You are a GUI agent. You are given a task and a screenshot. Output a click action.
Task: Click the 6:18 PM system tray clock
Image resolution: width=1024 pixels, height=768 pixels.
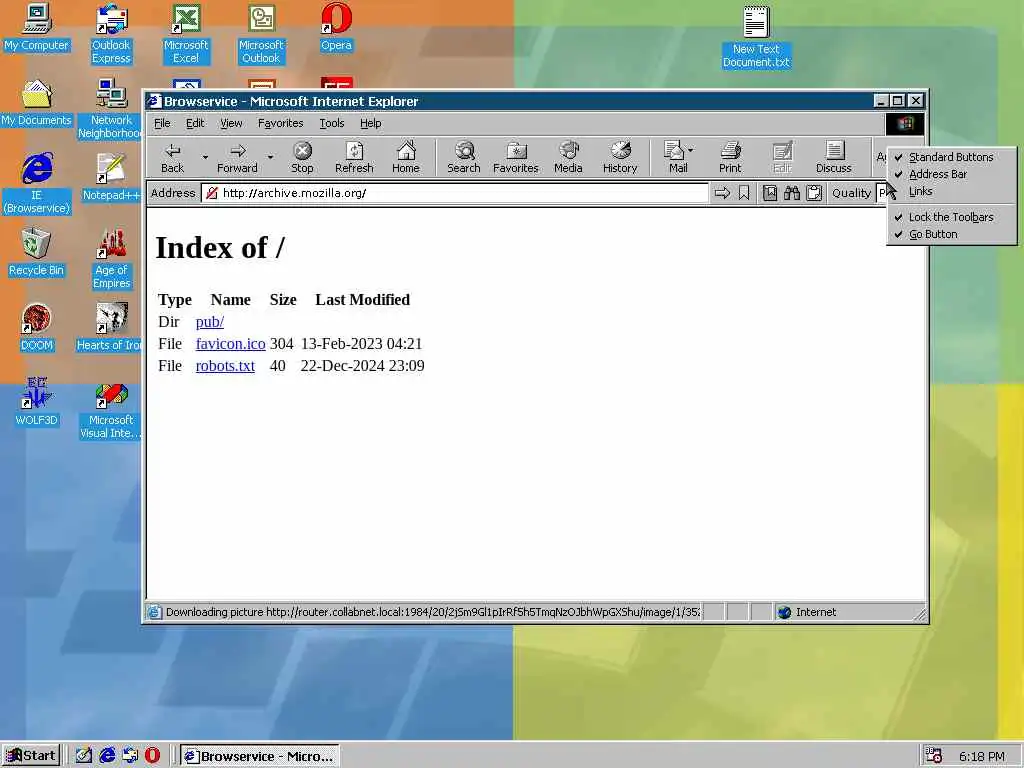tap(982, 756)
